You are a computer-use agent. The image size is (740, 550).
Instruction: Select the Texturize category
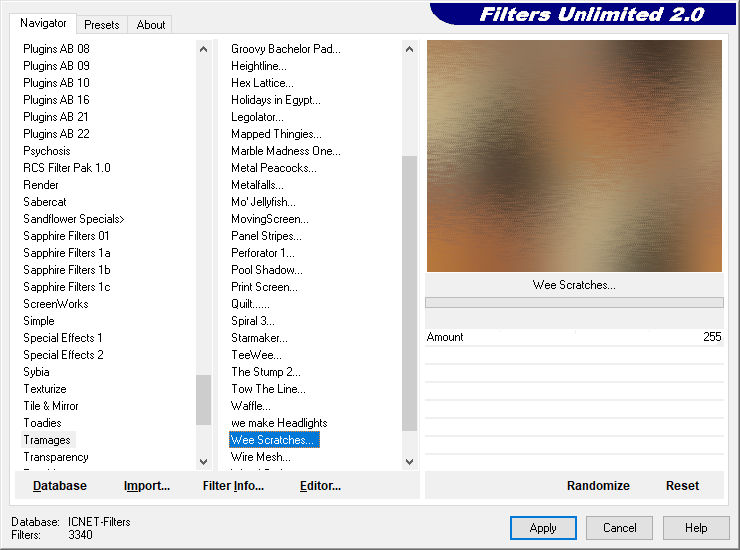[45, 389]
